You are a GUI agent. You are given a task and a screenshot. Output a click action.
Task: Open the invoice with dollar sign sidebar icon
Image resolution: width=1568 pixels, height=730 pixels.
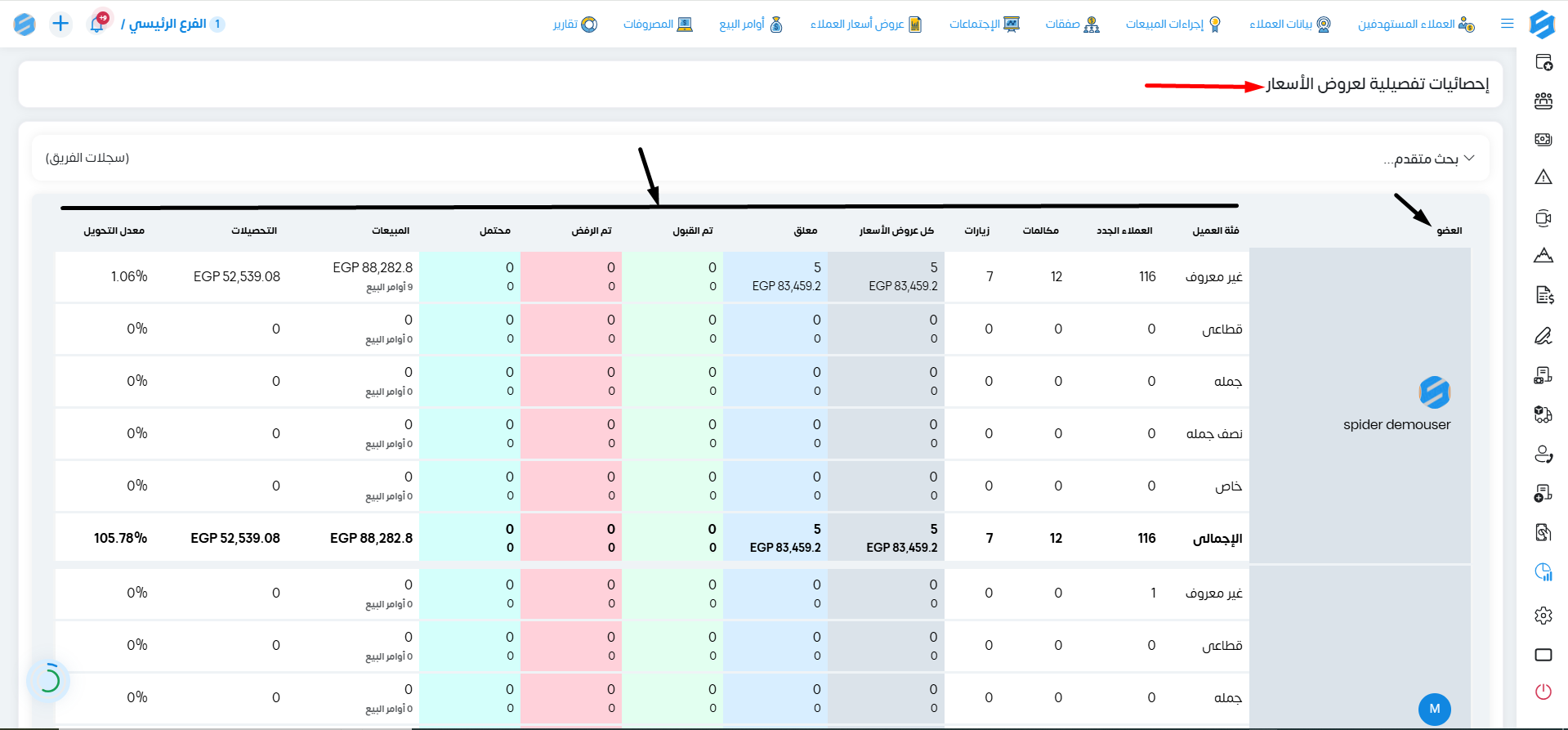pos(1543,295)
